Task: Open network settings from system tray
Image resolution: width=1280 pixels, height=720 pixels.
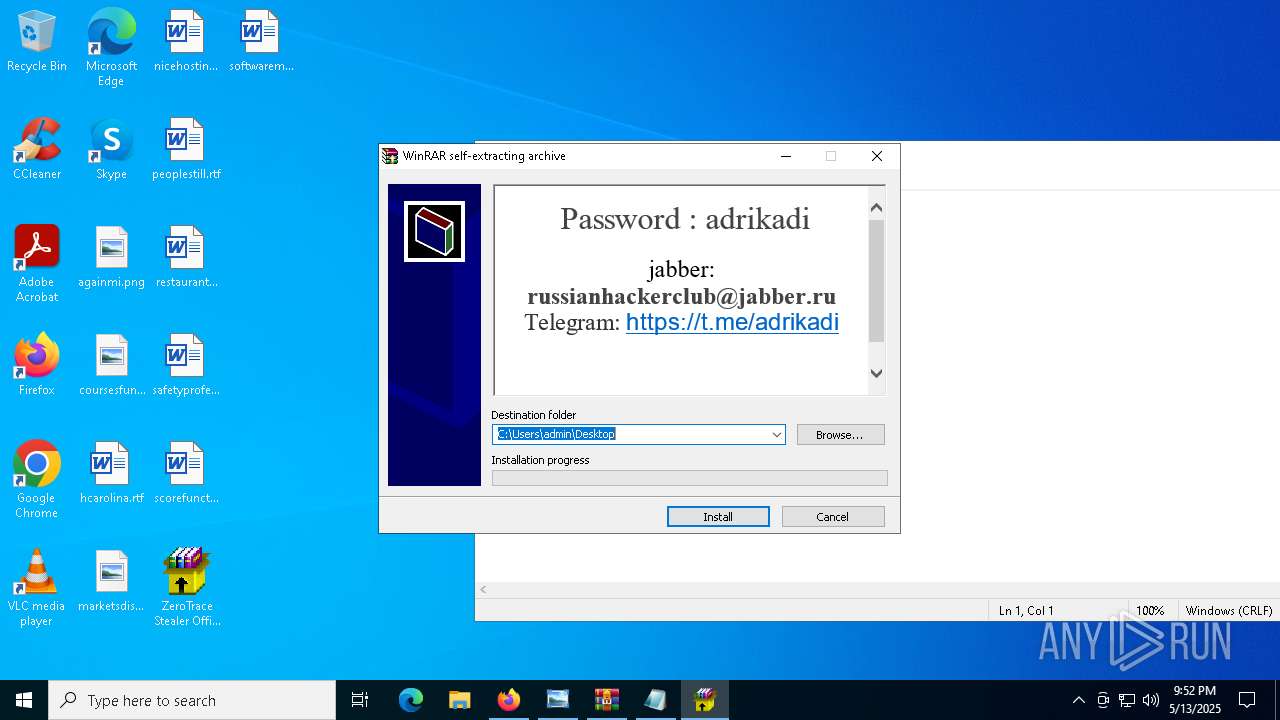Action: click(1127, 700)
